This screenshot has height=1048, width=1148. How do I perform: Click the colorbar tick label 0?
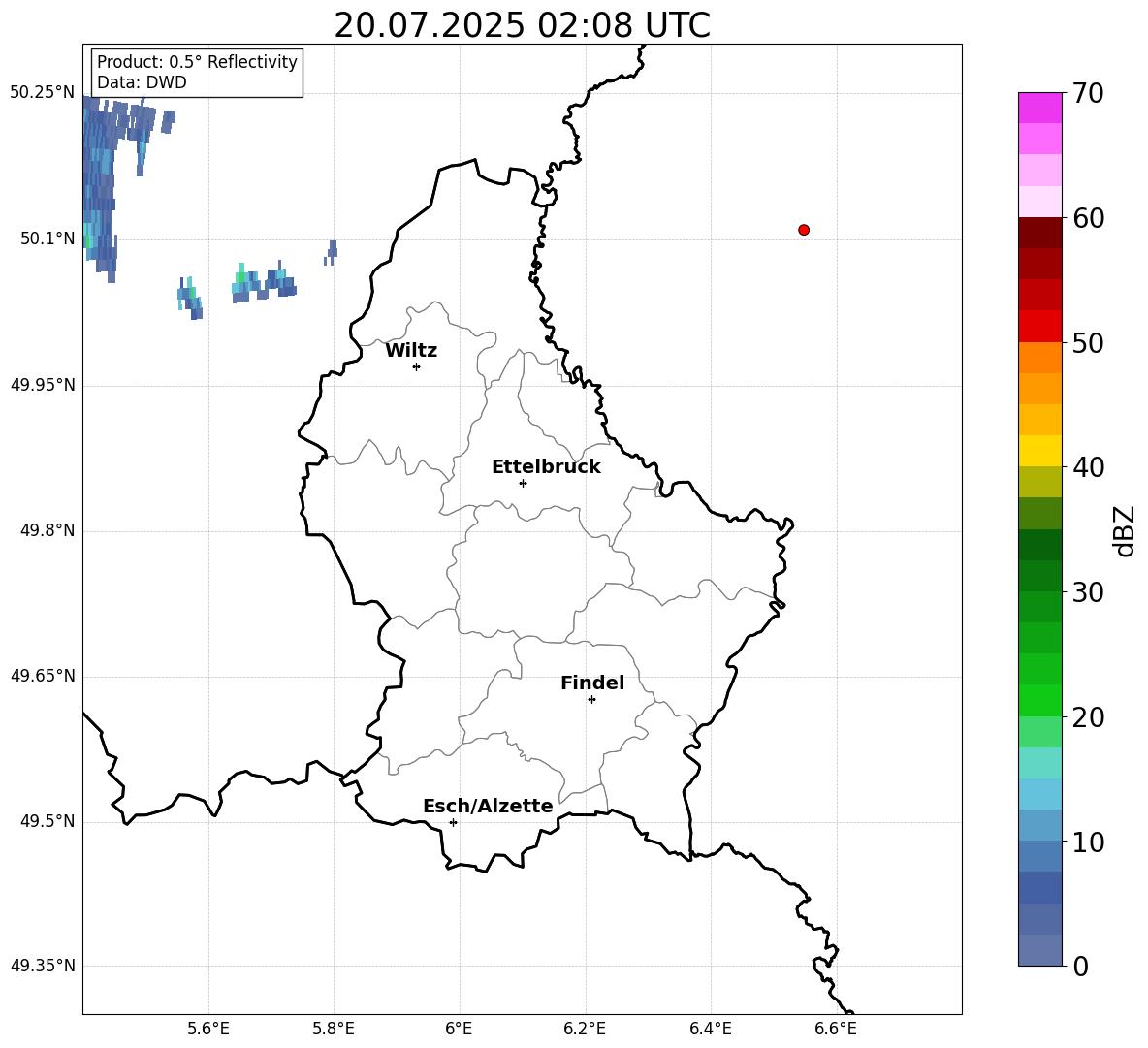[x=1080, y=966]
